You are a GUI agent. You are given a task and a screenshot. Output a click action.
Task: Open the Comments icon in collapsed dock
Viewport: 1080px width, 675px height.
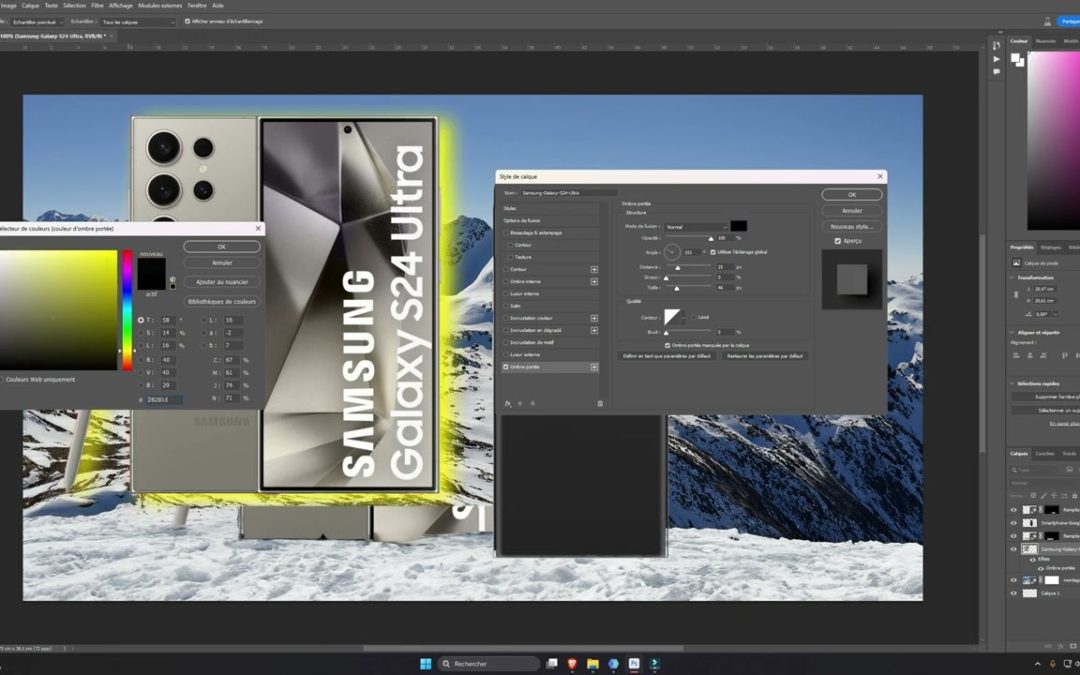(x=996, y=72)
